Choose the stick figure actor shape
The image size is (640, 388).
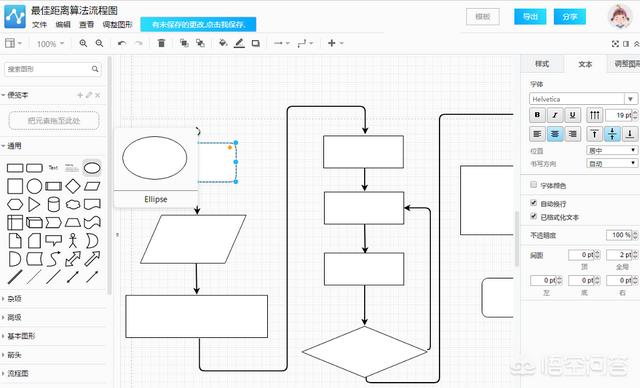[x=73, y=240]
